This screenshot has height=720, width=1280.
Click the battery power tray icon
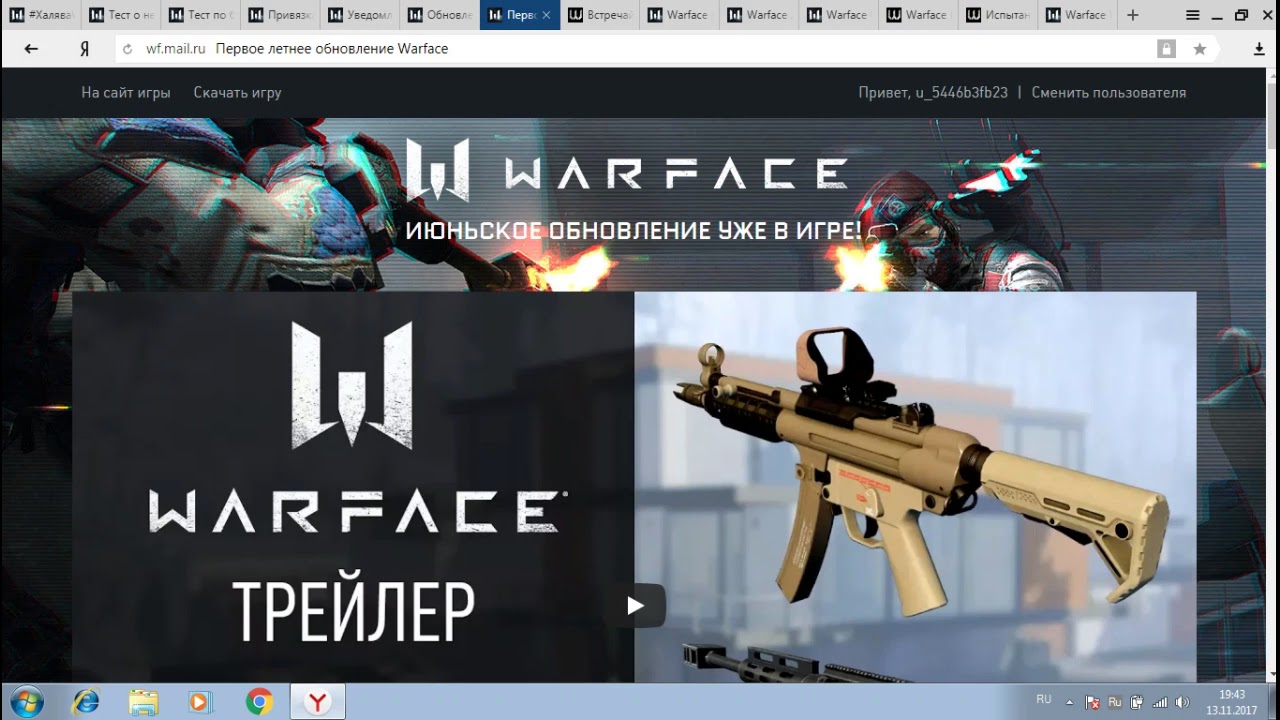(1137, 702)
